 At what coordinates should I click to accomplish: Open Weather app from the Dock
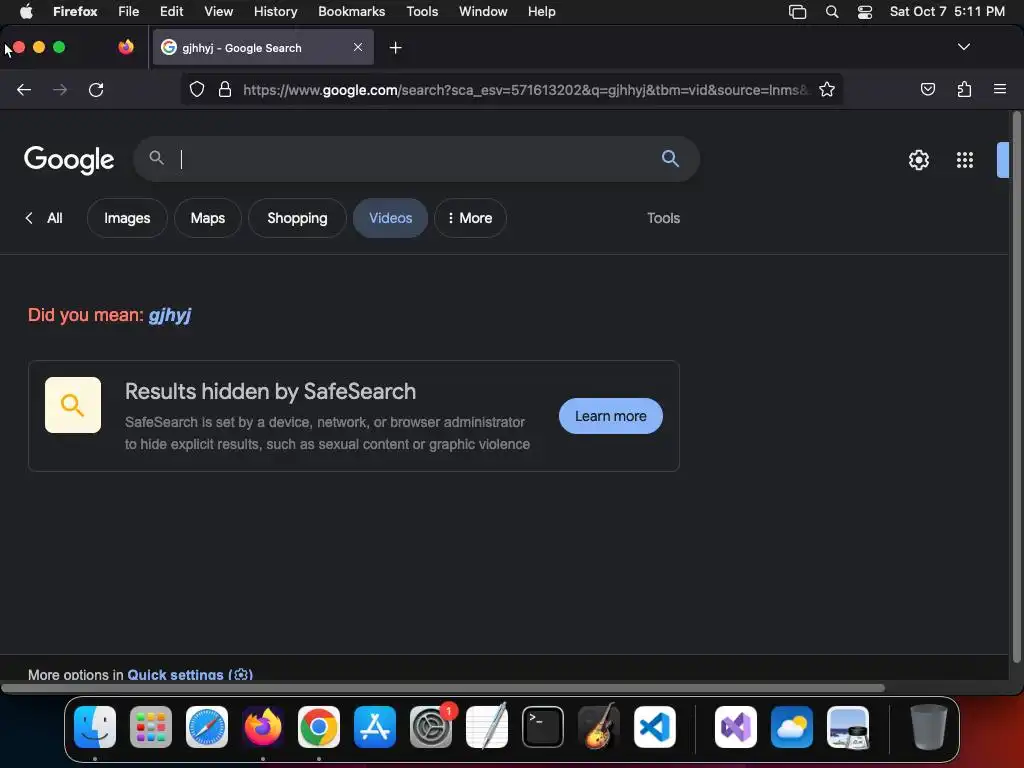tap(792, 727)
